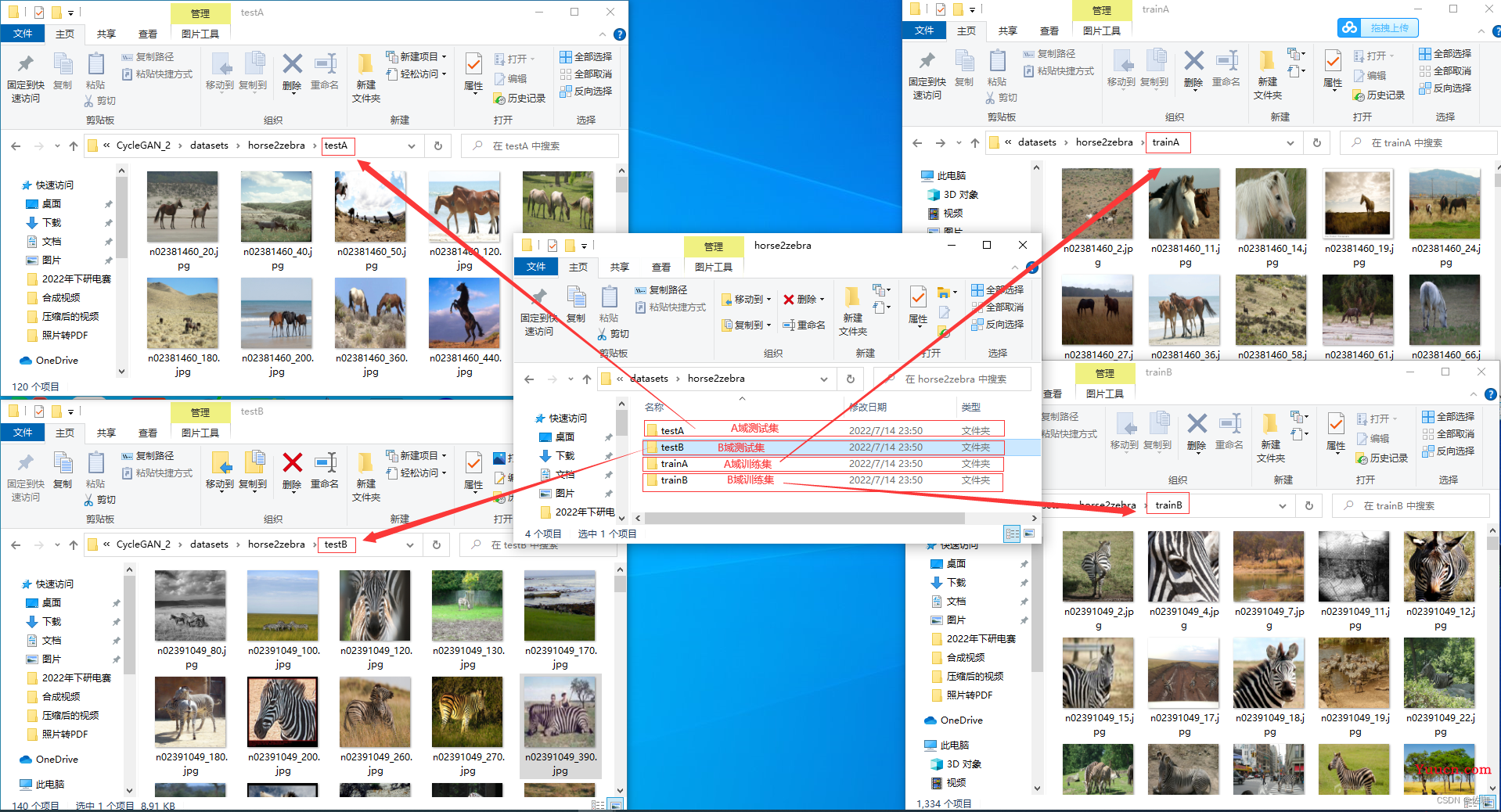The height and width of the screenshot is (812, 1501).
Task: Select testA folder row in horse2zebra window
Action: click(x=823, y=429)
